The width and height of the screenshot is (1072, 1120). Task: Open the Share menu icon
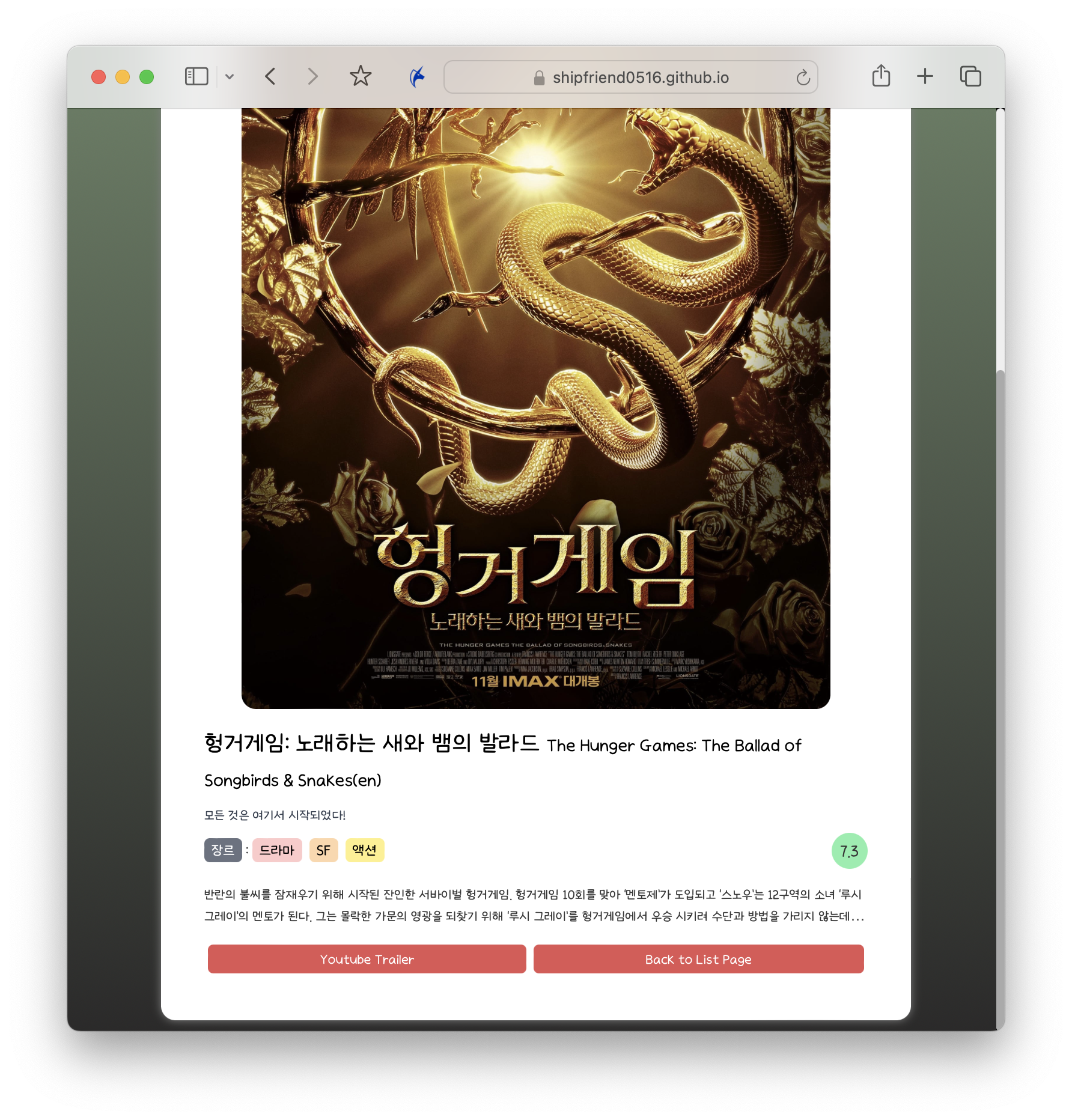pyautogui.click(x=881, y=76)
